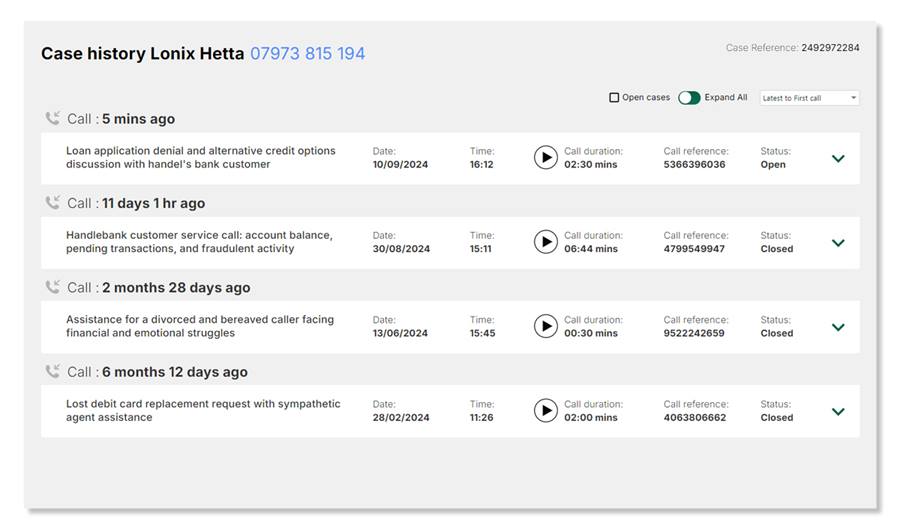
Task: Expand the lost debit card request row
Action: point(838,411)
